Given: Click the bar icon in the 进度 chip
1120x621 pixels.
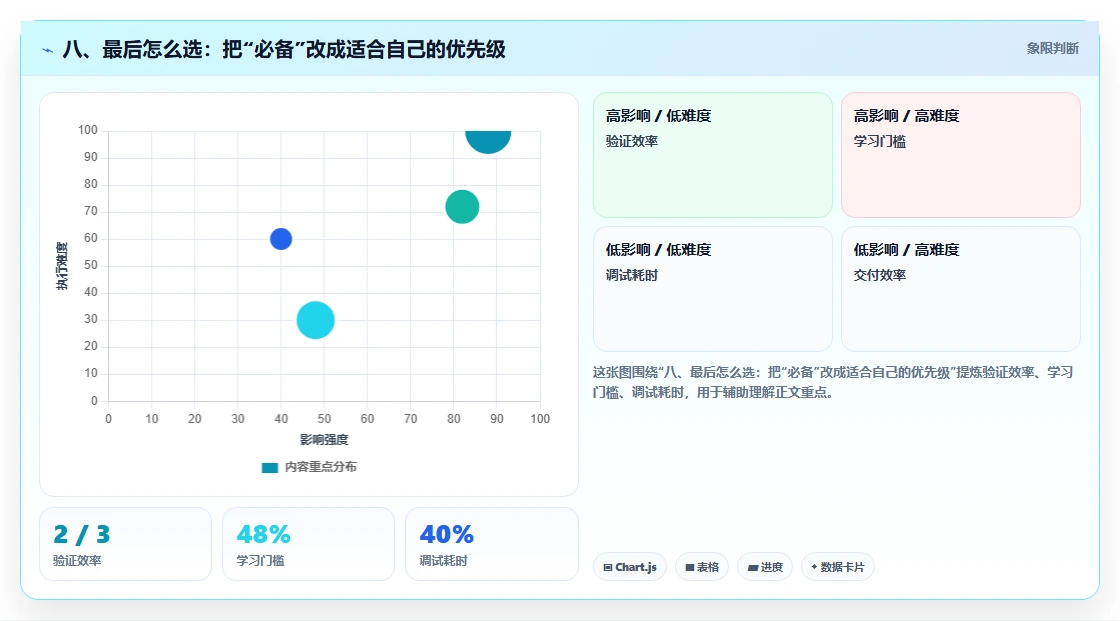Looking at the screenshot, I should pyautogui.click(x=753, y=568).
